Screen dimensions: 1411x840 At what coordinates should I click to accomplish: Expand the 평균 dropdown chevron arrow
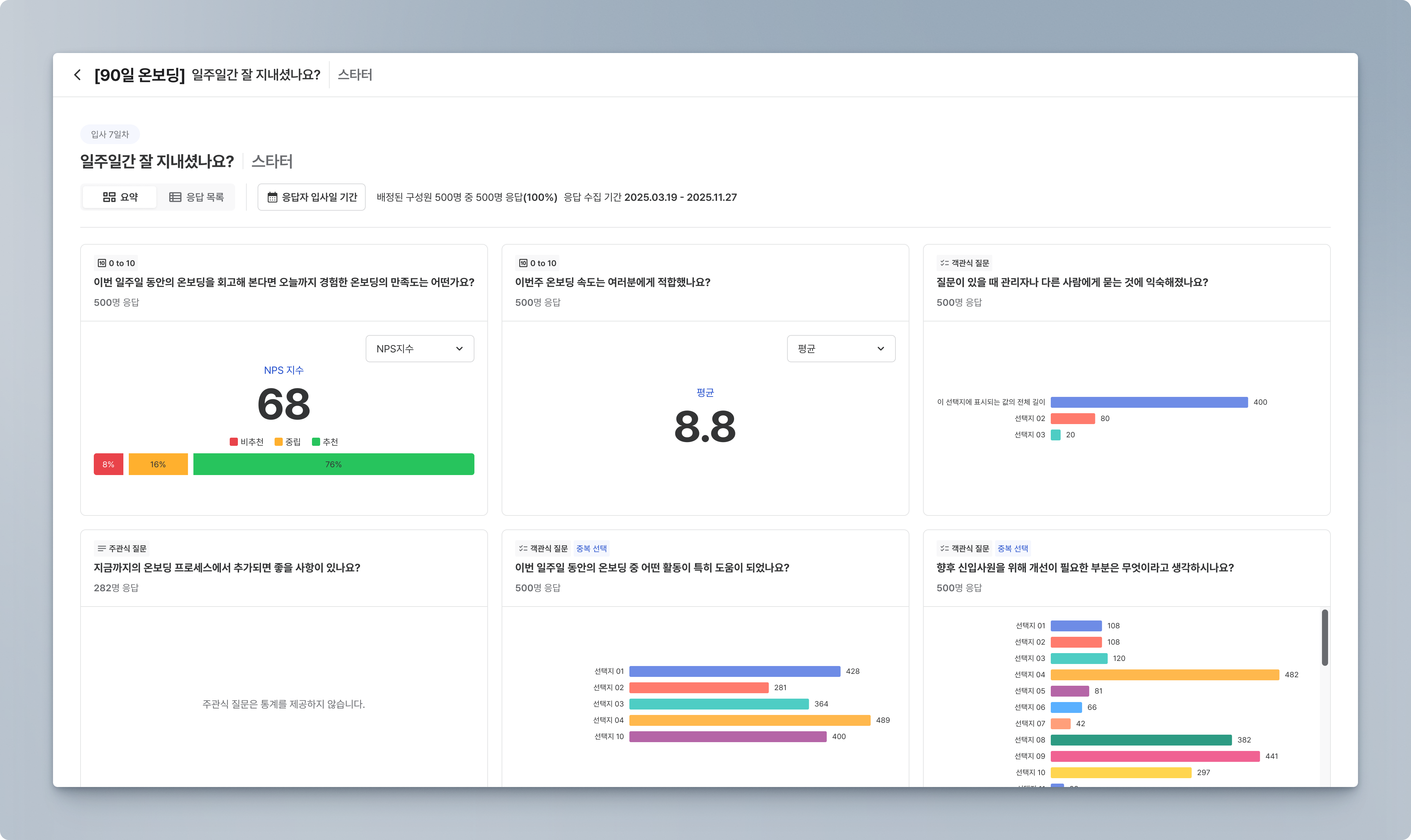coord(880,349)
